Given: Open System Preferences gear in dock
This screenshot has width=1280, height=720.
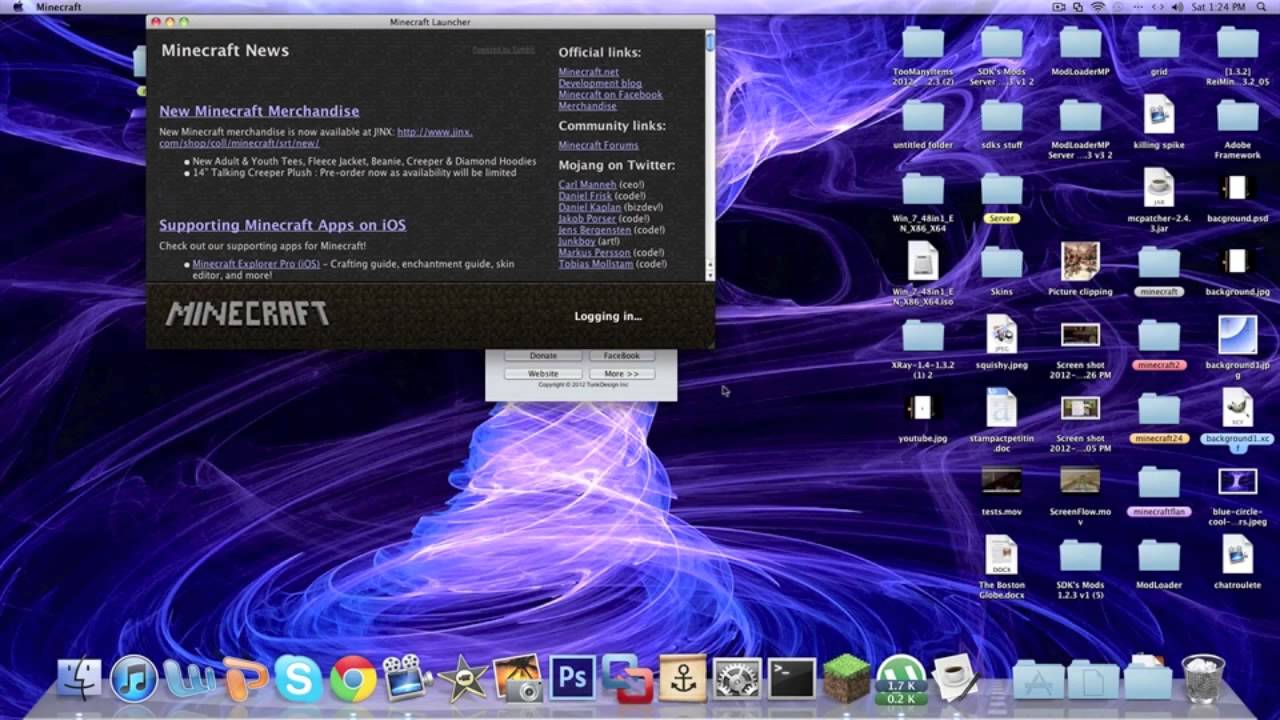Looking at the screenshot, I should click(x=738, y=679).
